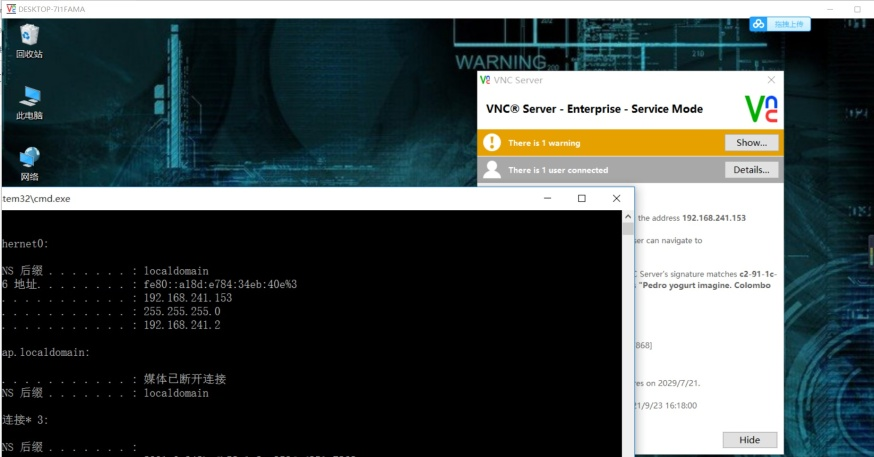Click the small VNC Server dialog title icon
This screenshot has height=457, width=874.
[x=485, y=80]
